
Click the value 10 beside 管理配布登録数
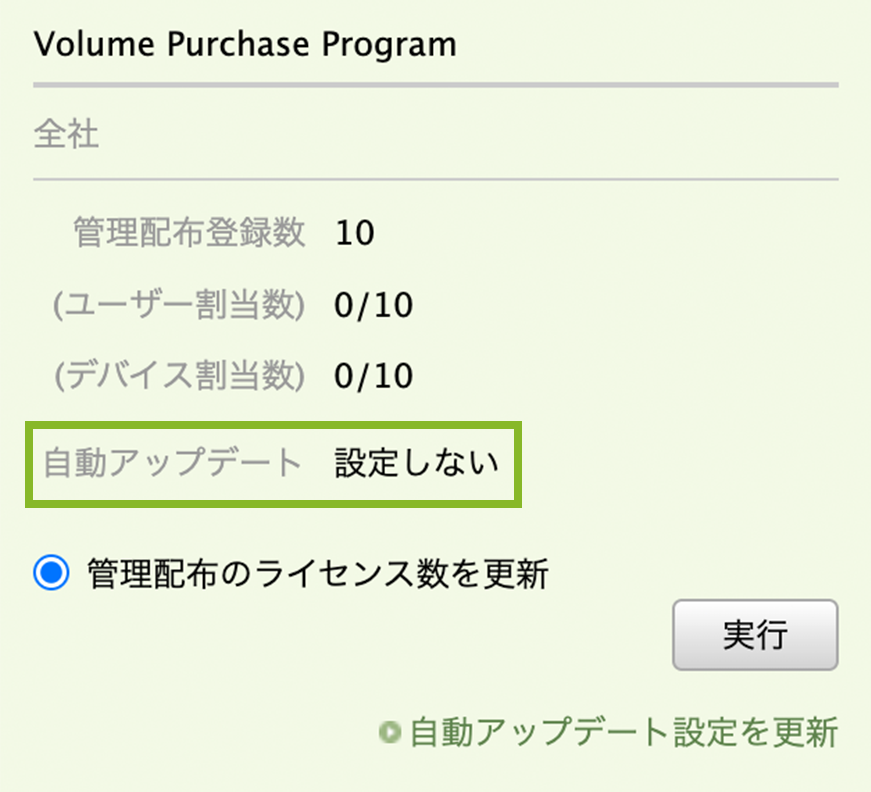pyautogui.click(x=355, y=233)
